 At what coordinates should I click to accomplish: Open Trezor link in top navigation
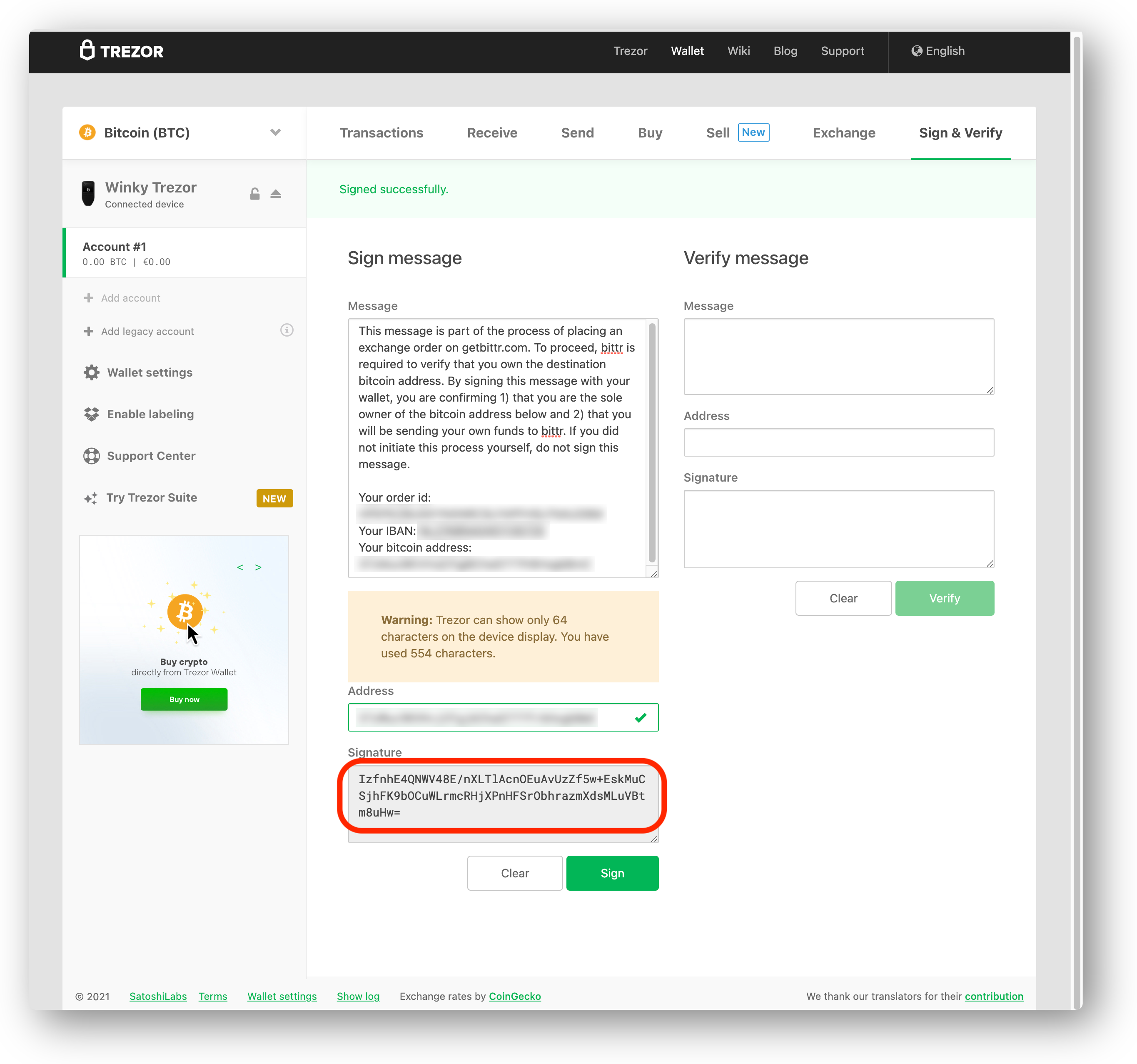[x=630, y=51]
